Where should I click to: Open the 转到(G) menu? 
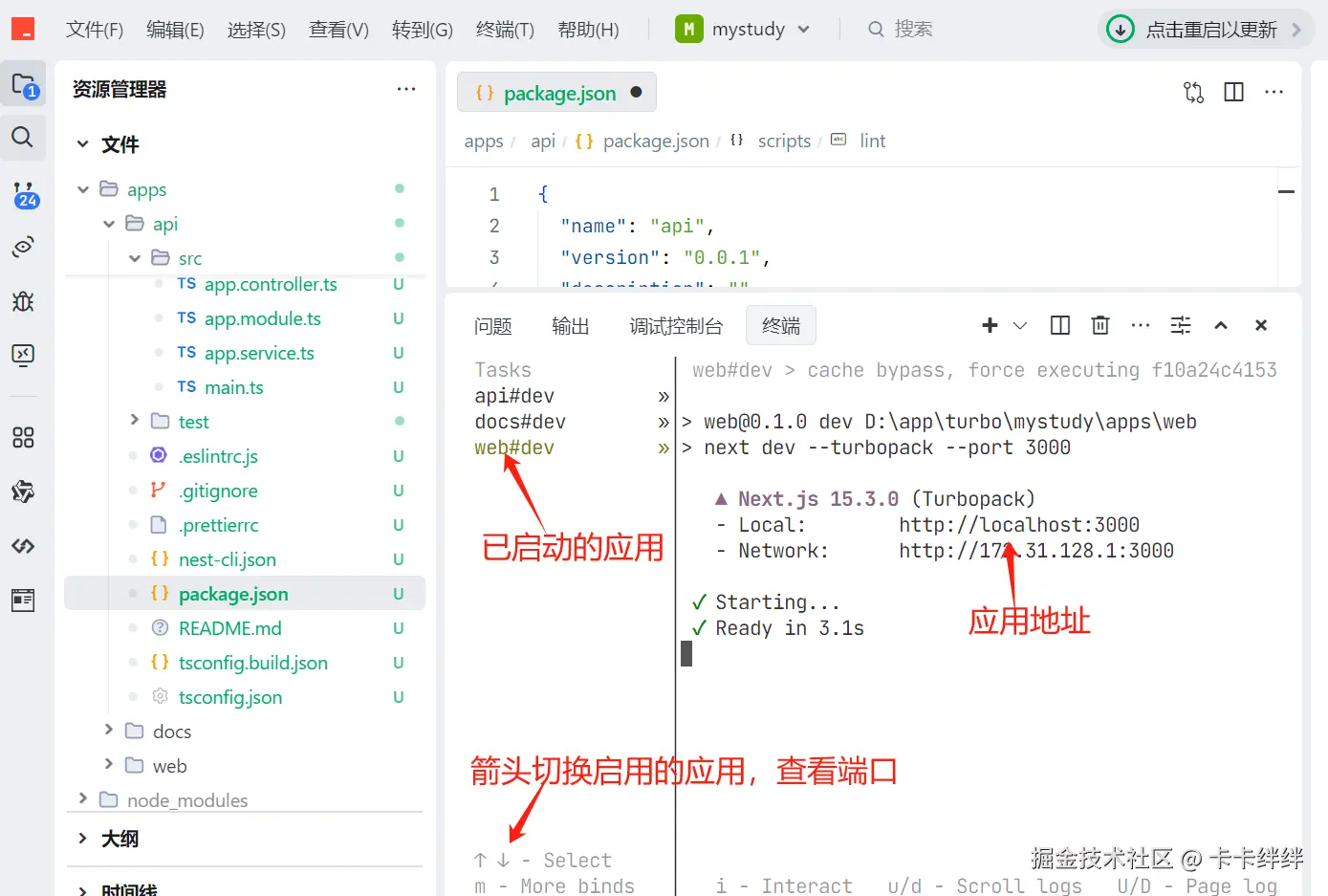[423, 30]
